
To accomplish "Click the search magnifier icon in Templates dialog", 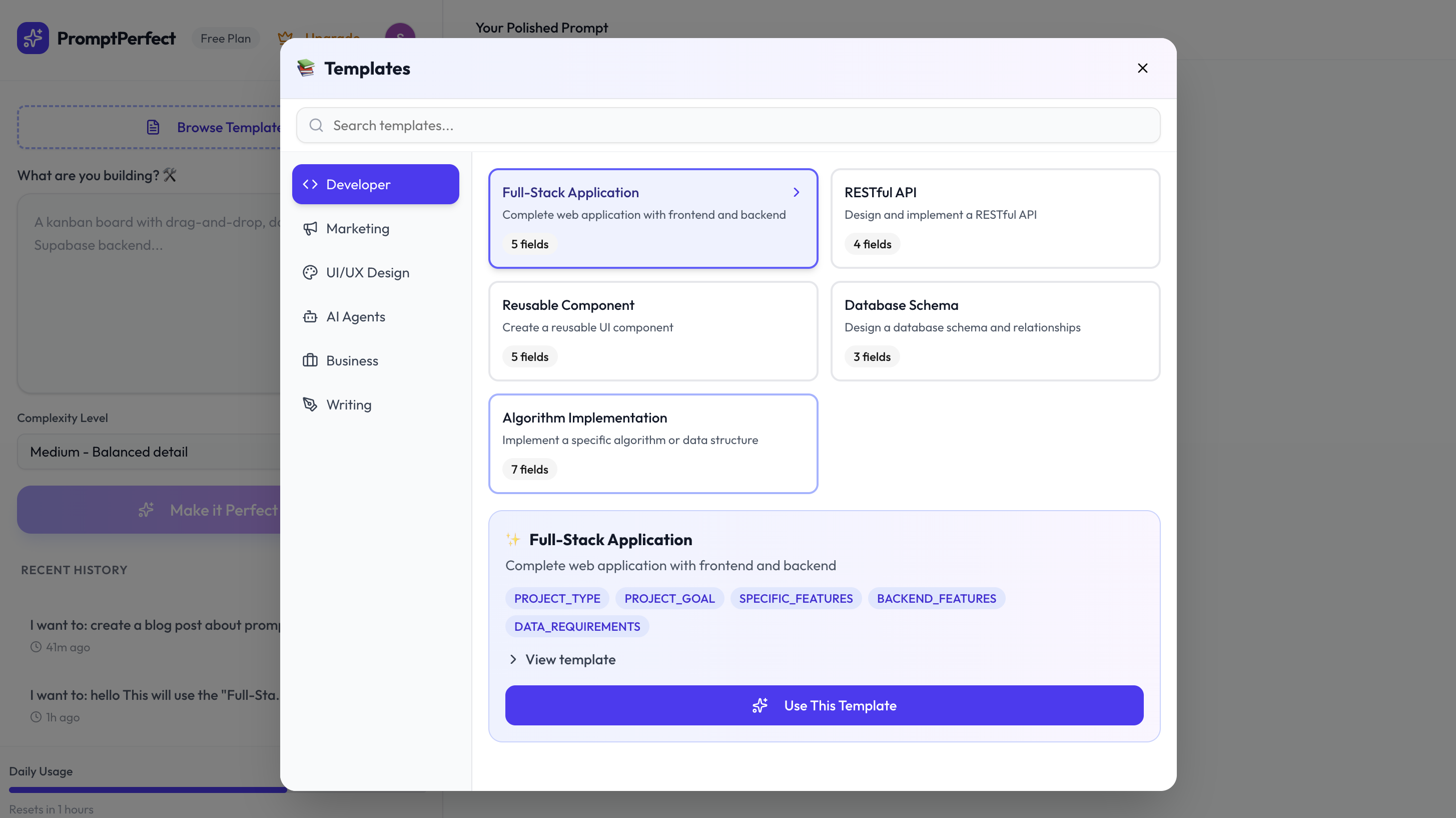I will 317,125.
